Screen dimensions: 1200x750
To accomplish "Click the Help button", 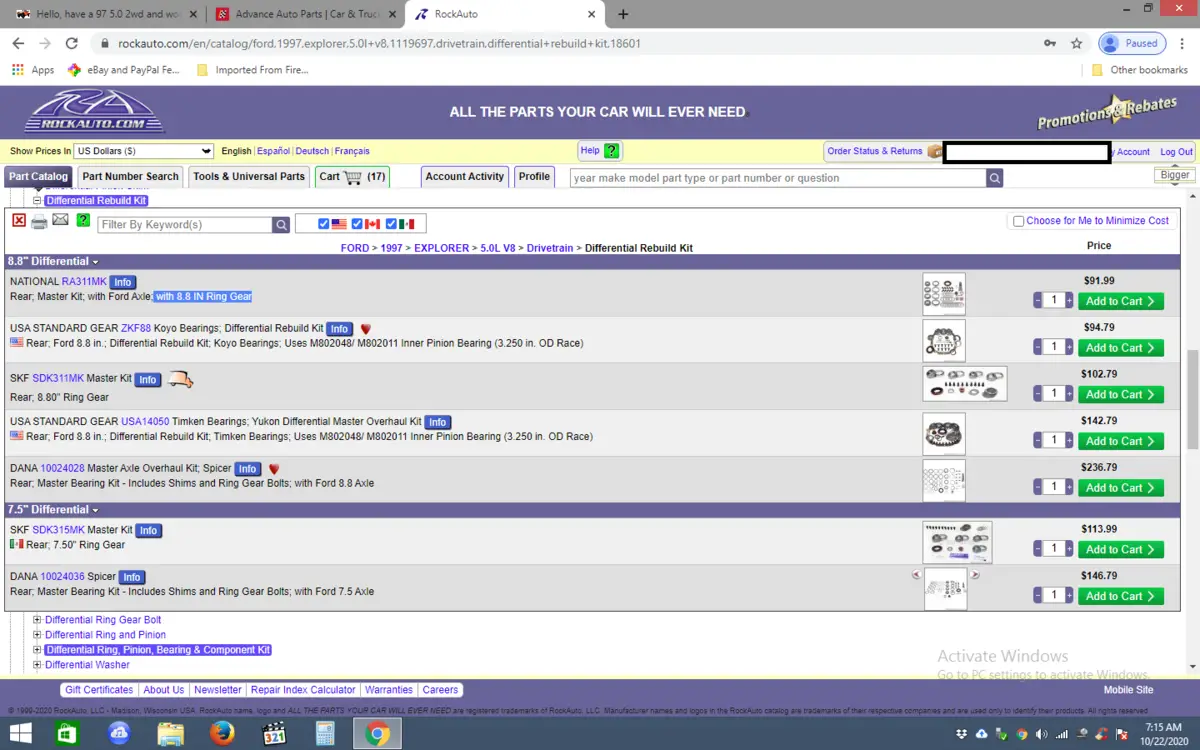I will tap(600, 151).
